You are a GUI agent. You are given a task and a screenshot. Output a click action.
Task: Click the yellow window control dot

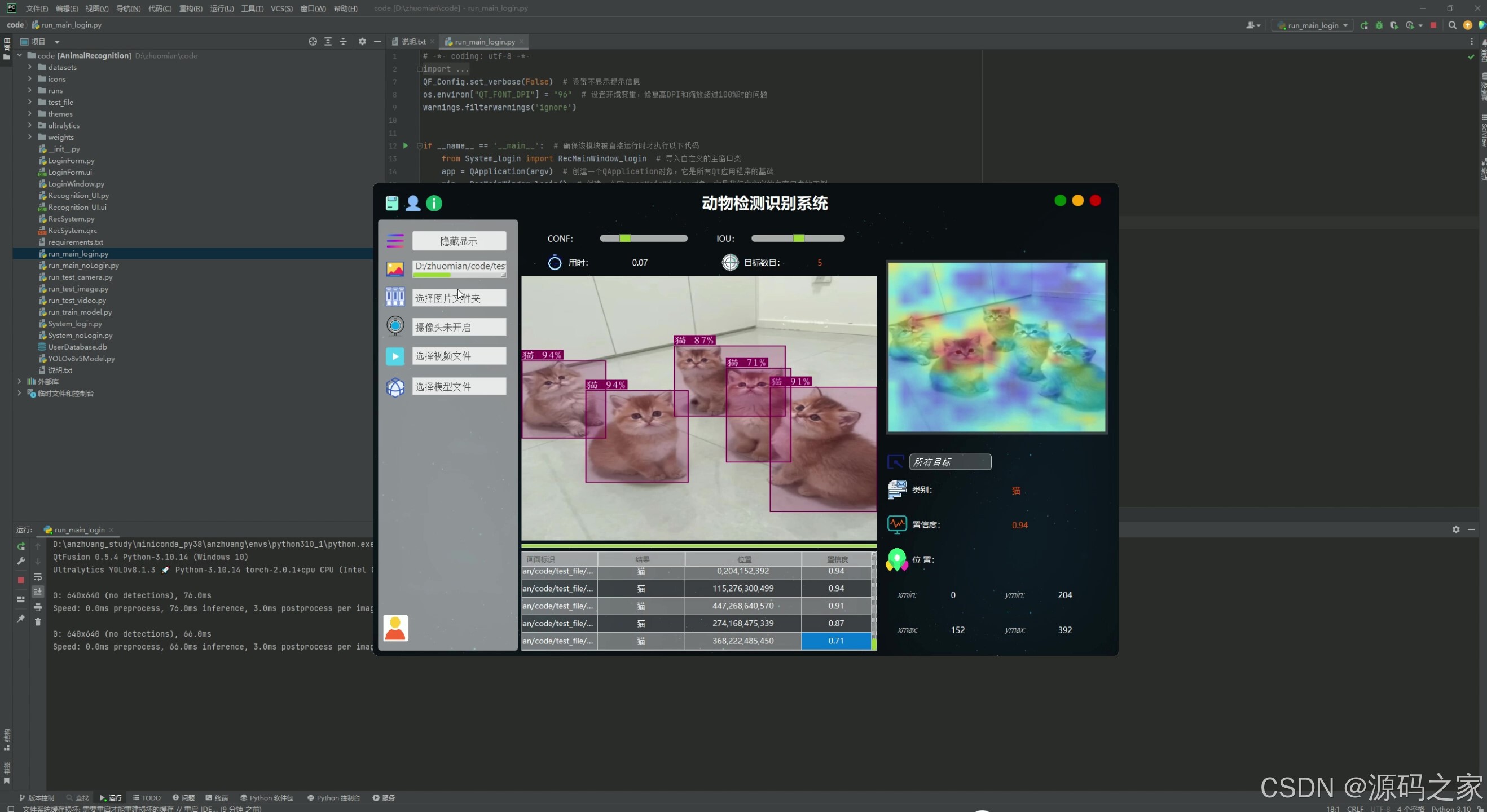(x=1077, y=200)
